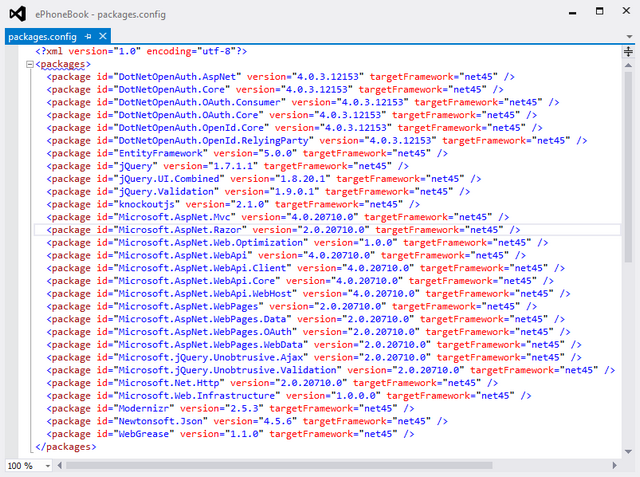Click the Microsoft.jQuery.Unobtrusive.Validation package id

click(x=227, y=370)
